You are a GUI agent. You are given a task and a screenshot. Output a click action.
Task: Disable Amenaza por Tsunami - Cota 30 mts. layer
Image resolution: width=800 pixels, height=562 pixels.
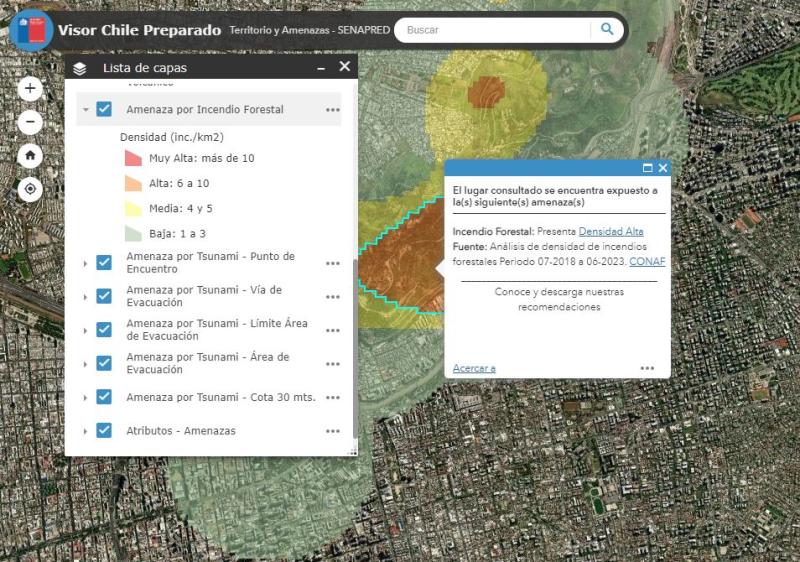104,397
